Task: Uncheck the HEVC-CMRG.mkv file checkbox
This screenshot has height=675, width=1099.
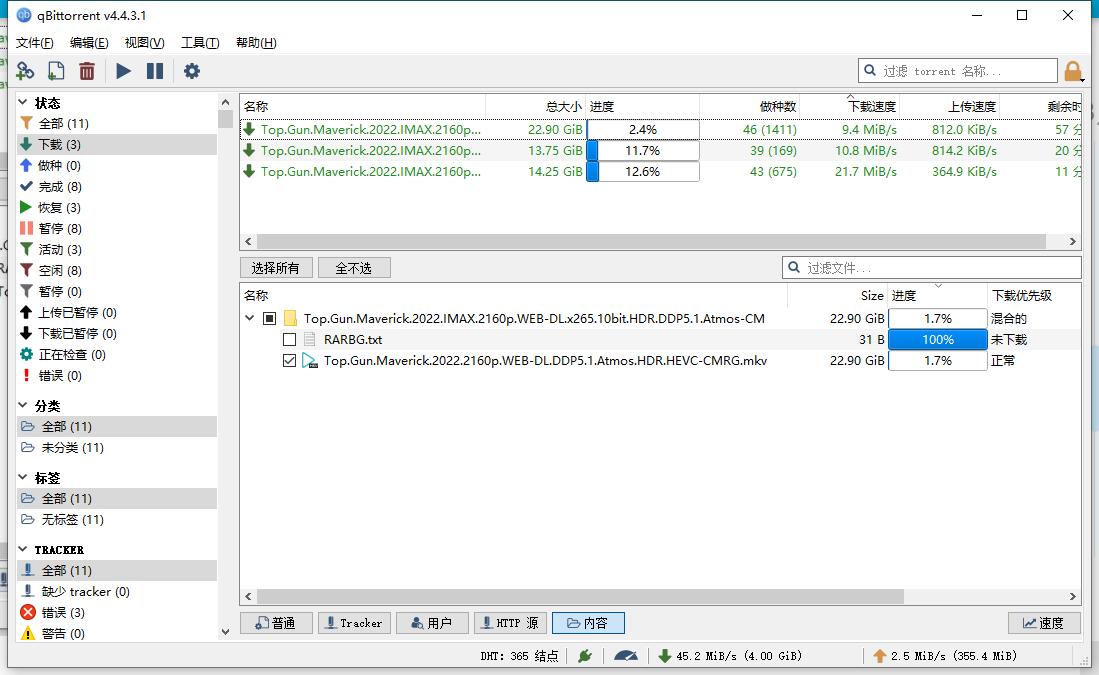Action: point(289,361)
